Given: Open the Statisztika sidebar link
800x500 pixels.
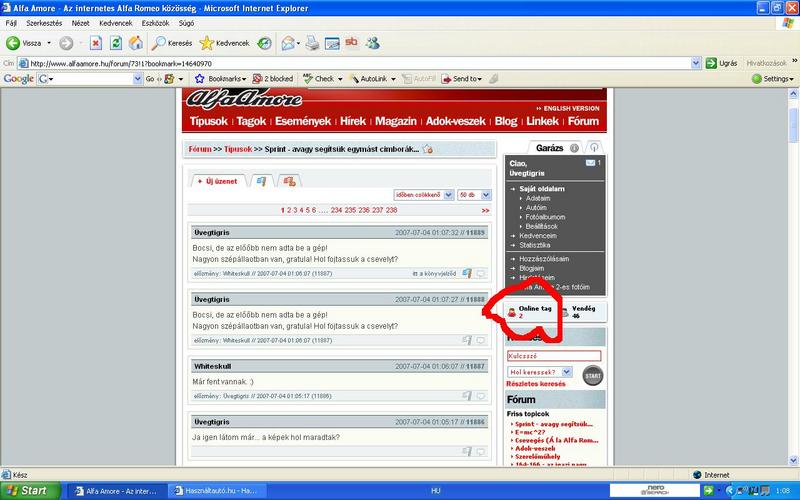Looking at the screenshot, I should click(x=535, y=245).
